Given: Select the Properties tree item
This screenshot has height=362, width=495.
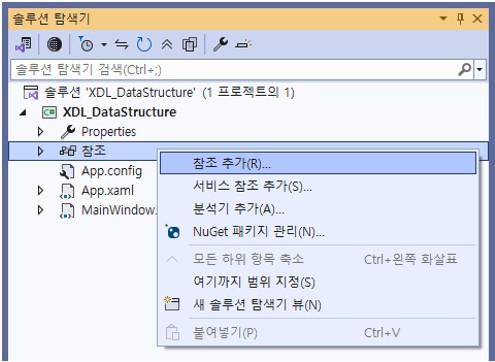Looking at the screenshot, I should (109, 132).
